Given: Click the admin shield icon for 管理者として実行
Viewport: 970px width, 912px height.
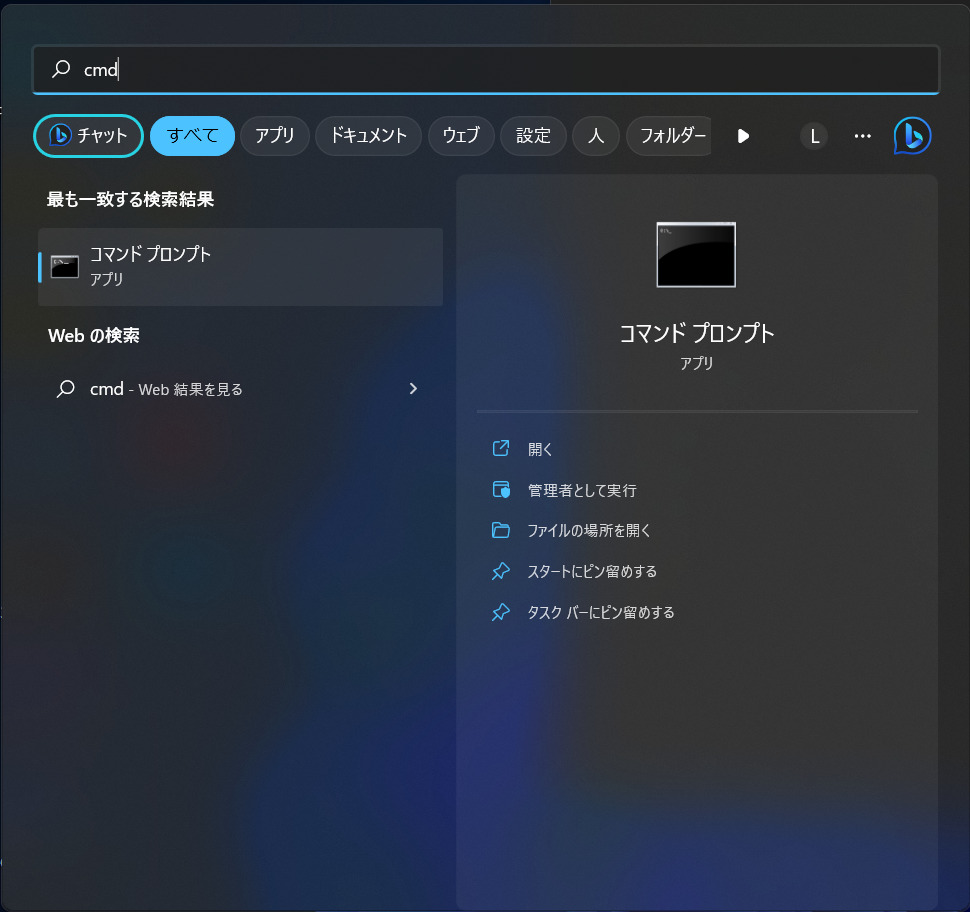Looking at the screenshot, I should click(500, 489).
